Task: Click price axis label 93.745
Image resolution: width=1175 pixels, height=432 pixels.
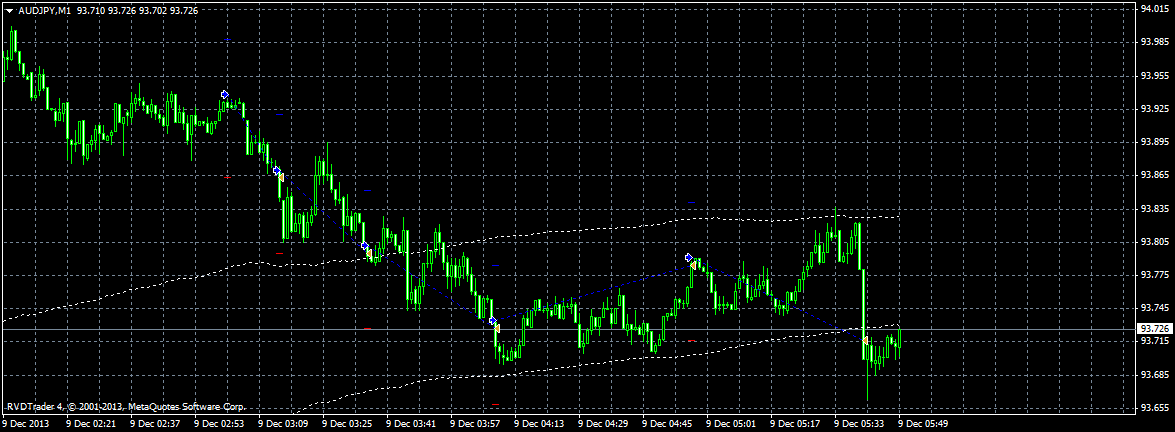Action: (1153, 308)
